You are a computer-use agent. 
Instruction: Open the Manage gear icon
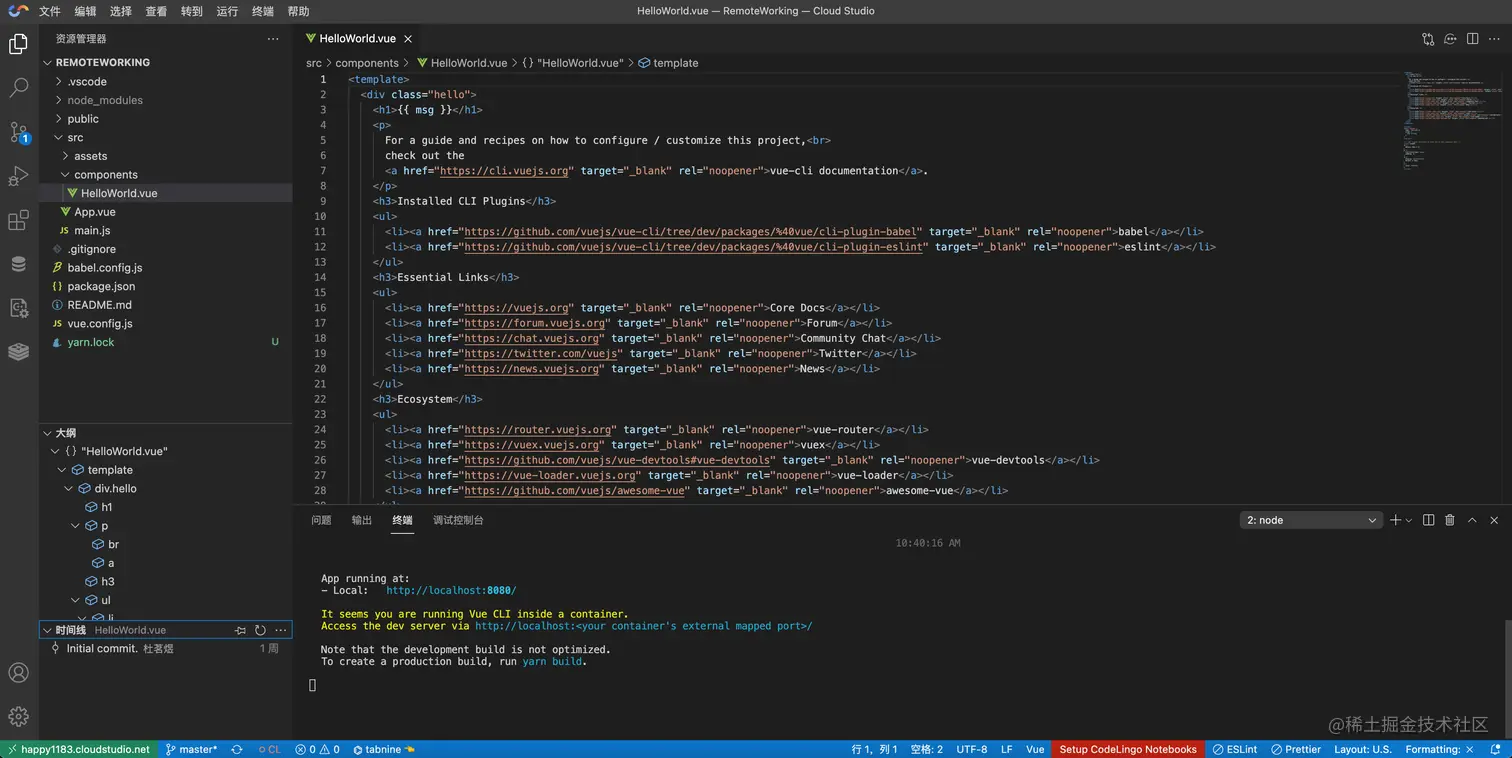[18, 716]
